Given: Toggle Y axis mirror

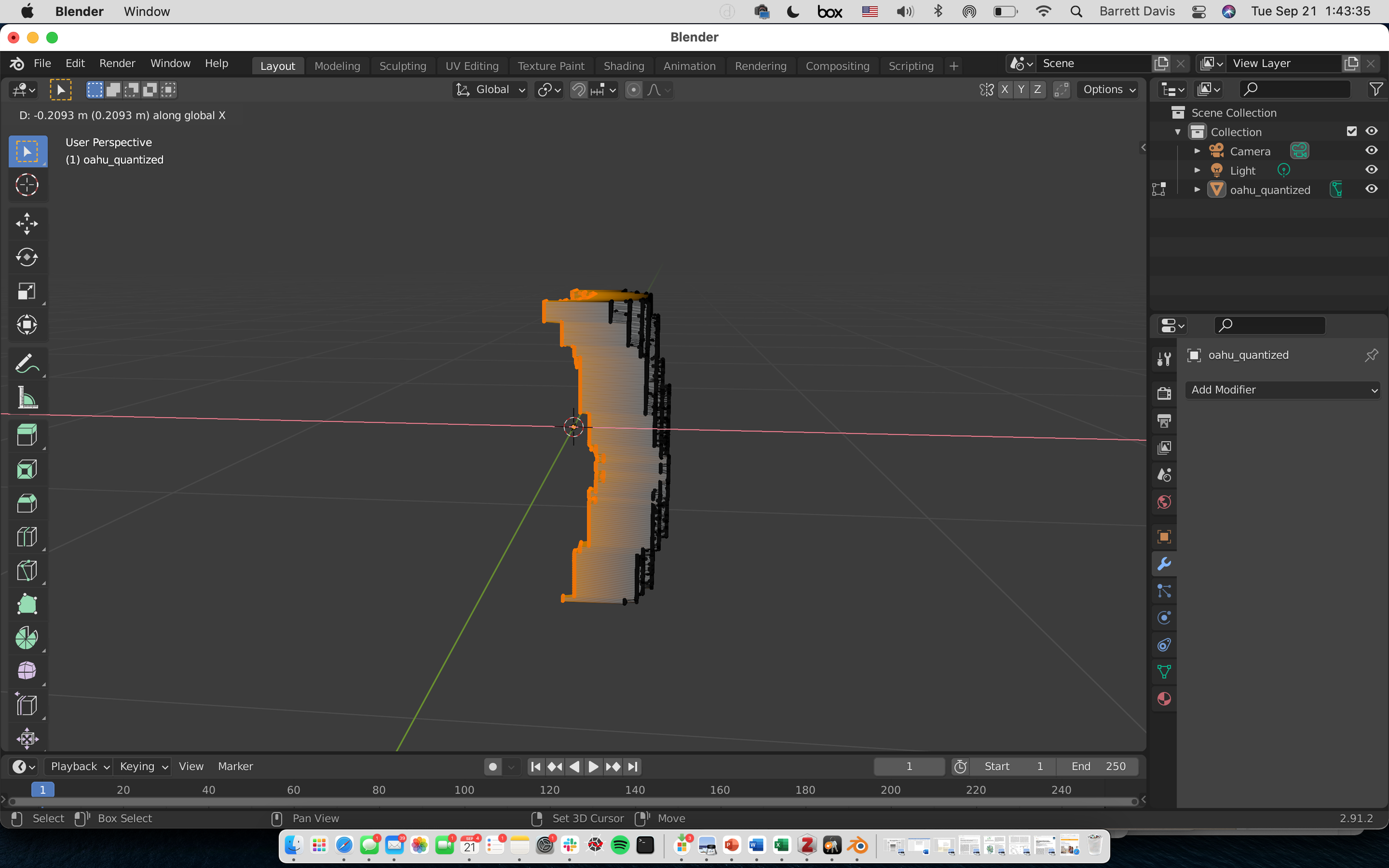Looking at the screenshot, I should coord(1021,90).
